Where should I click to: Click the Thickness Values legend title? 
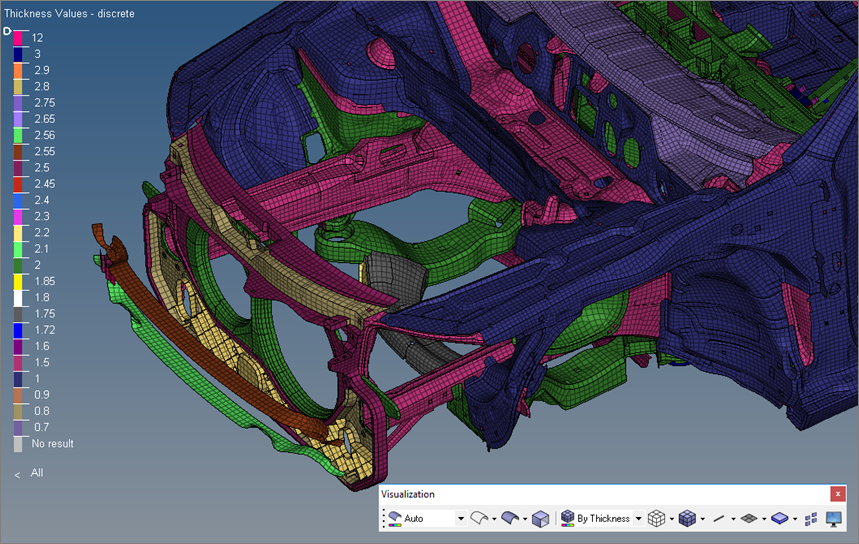click(69, 14)
